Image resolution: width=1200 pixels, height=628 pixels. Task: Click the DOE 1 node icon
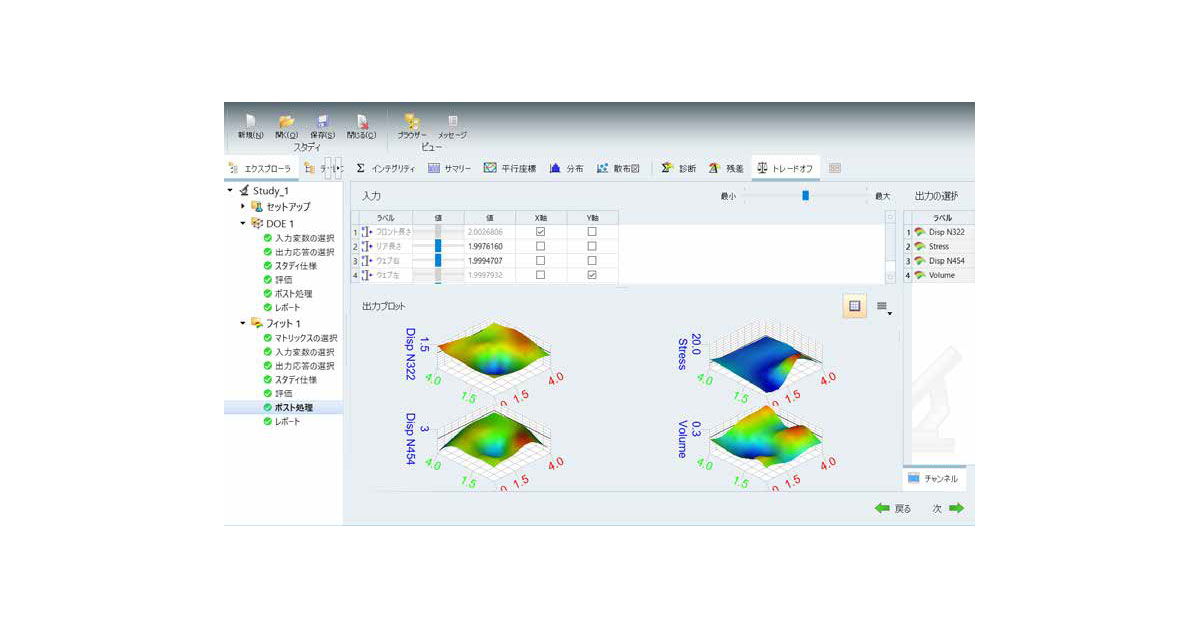(257, 223)
